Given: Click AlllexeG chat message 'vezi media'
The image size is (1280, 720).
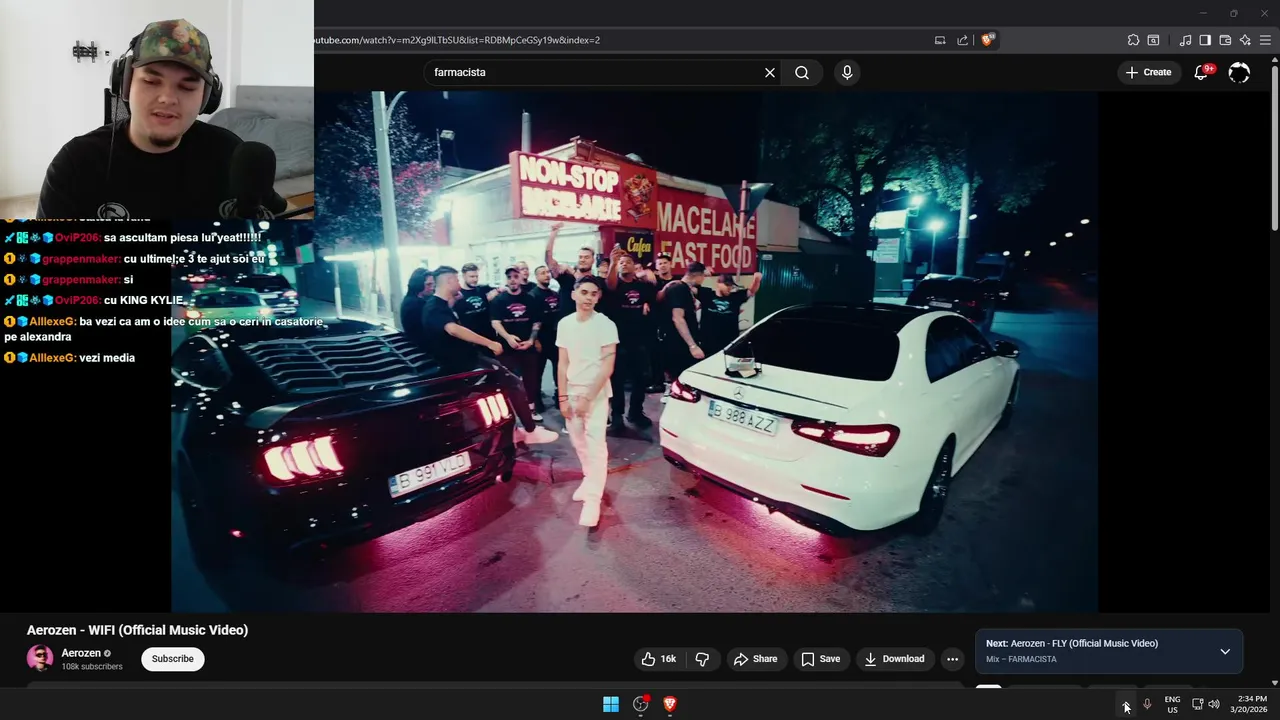Looking at the screenshot, I should pyautogui.click(x=70, y=358).
